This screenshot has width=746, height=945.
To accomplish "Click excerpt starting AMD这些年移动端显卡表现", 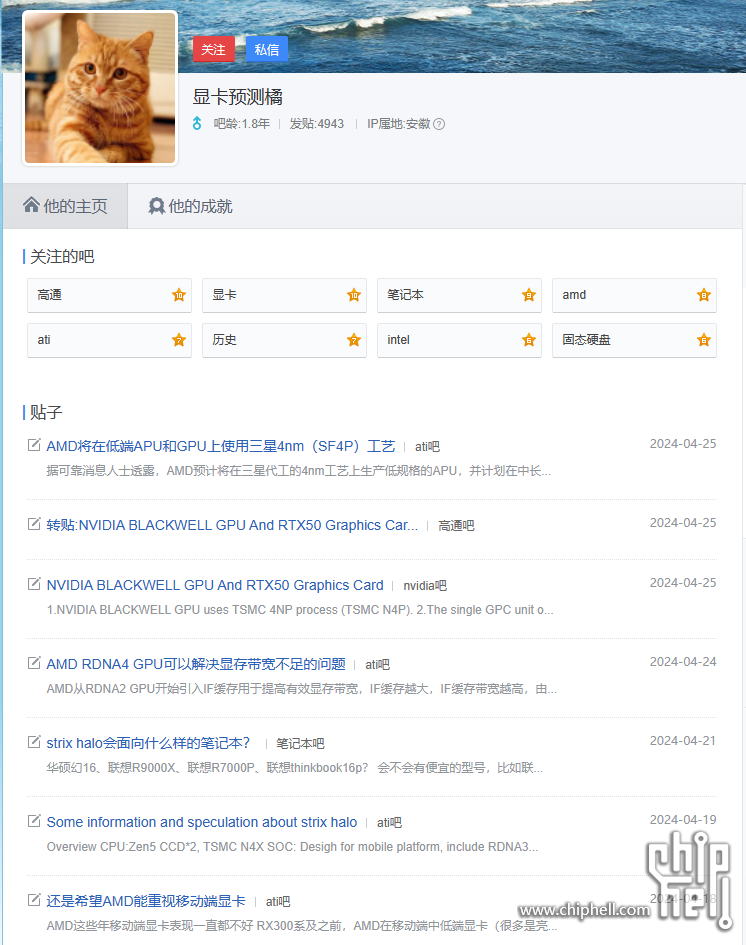I will [301, 926].
